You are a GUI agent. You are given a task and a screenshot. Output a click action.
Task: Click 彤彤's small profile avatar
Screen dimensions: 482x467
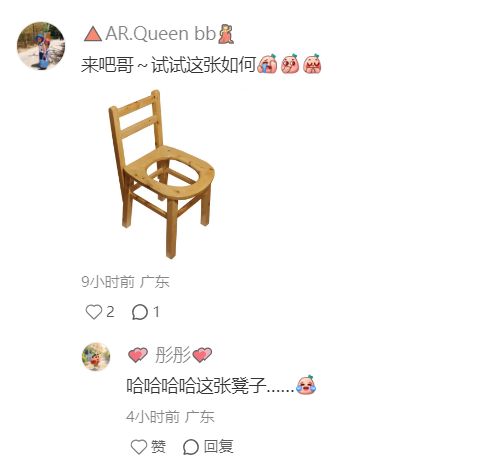[96, 356]
